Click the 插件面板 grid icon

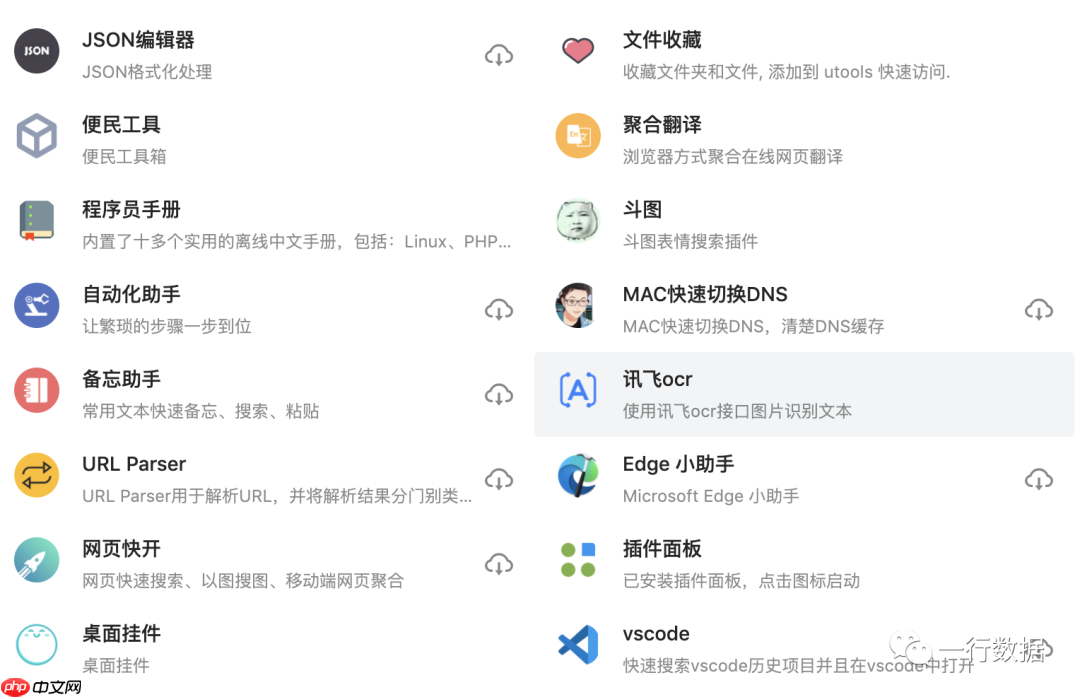pos(578,560)
